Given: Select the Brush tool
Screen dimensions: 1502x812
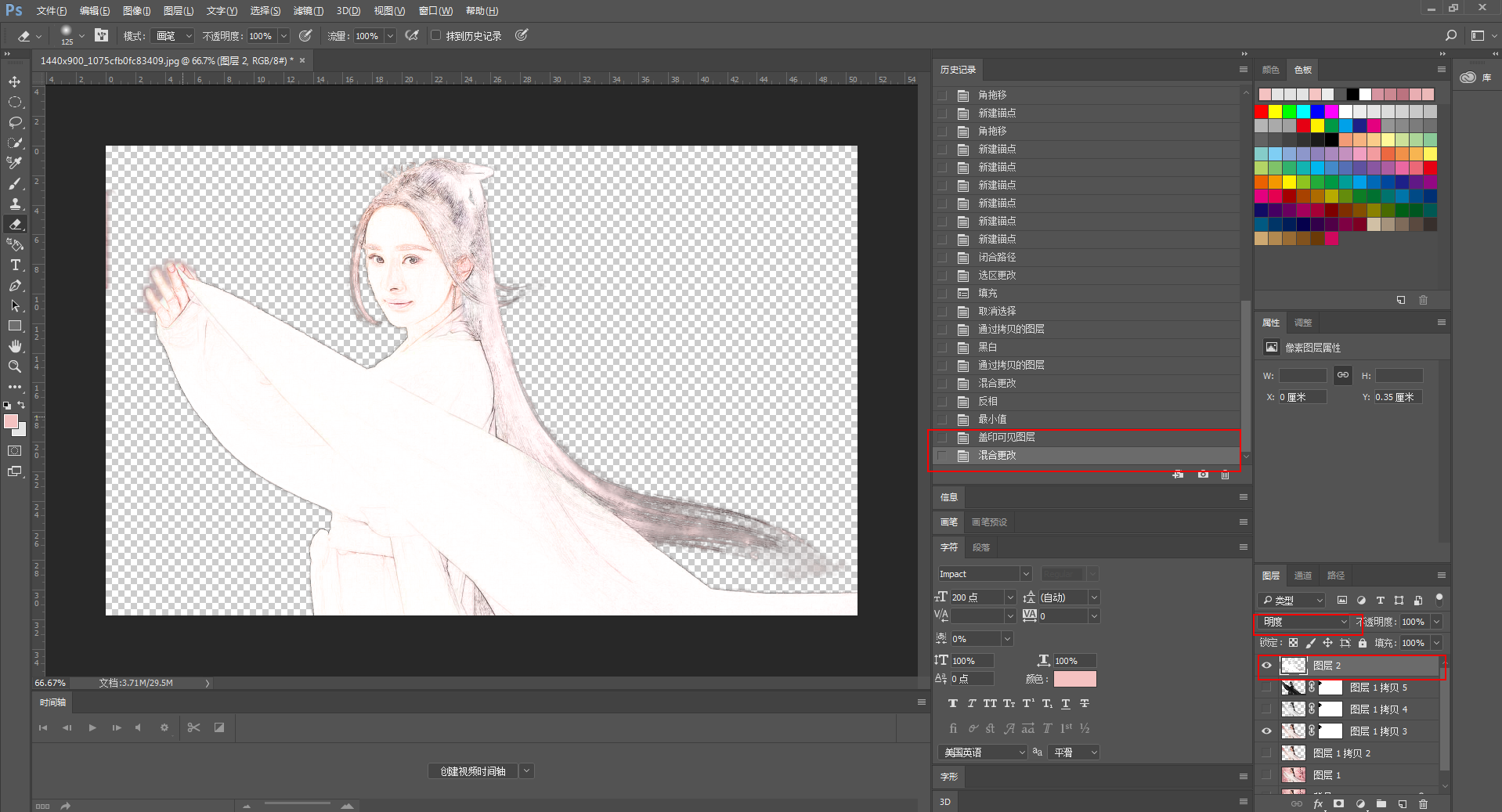Looking at the screenshot, I should click(15, 183).
